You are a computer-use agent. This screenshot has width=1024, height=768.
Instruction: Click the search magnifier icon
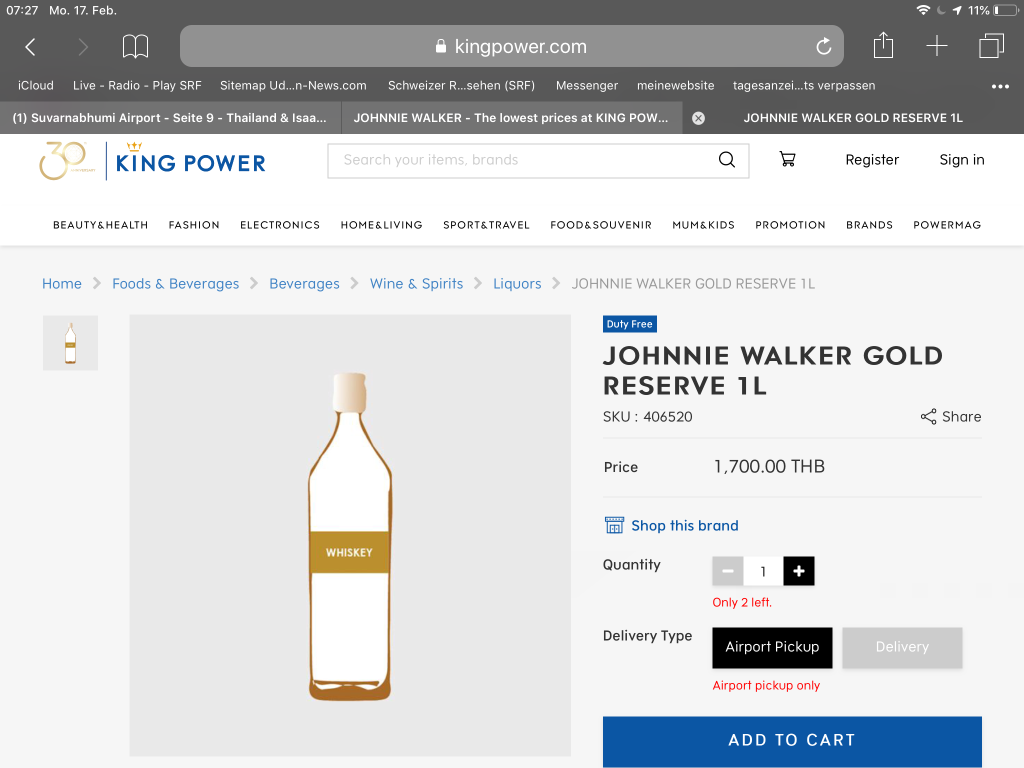point(727,160)
